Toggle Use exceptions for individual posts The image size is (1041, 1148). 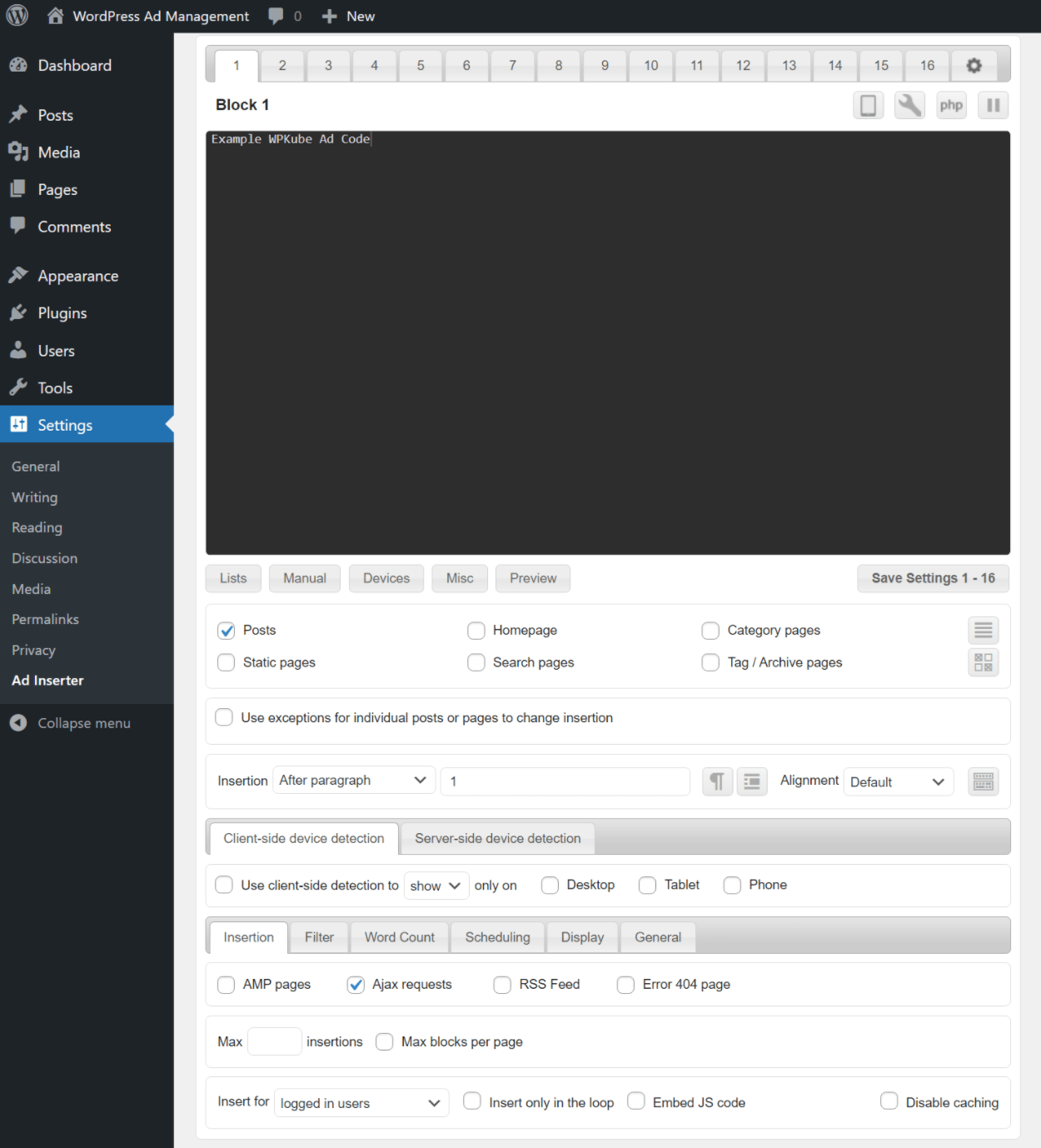pos(224,717)
